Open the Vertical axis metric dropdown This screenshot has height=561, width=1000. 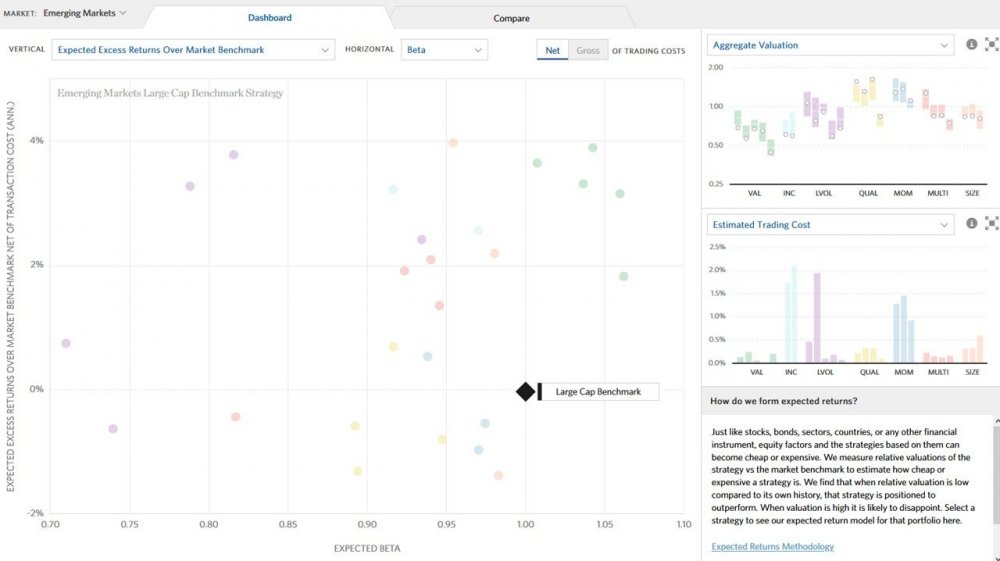(194, 49)
